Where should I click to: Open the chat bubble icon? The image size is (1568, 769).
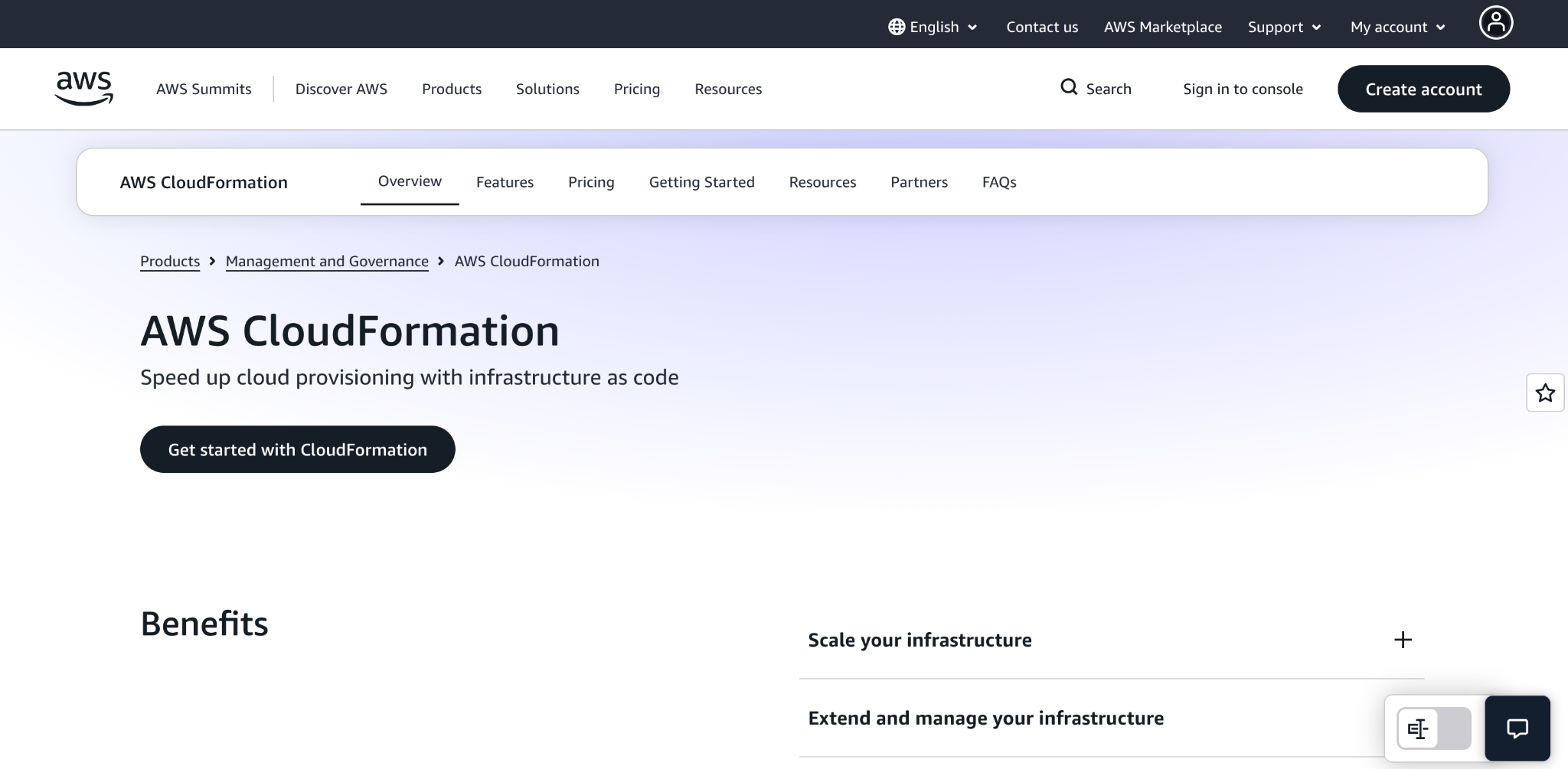1517,728
